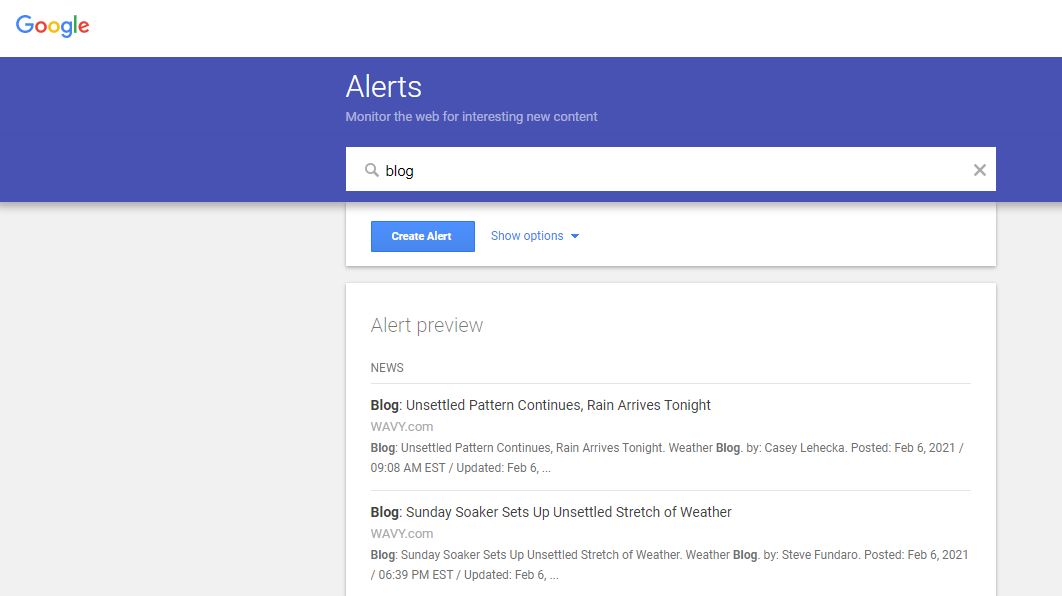Expand options using the small down arrow
Image resolution: width=1062 pixels, height=596 pixels.
click(575, 236)
